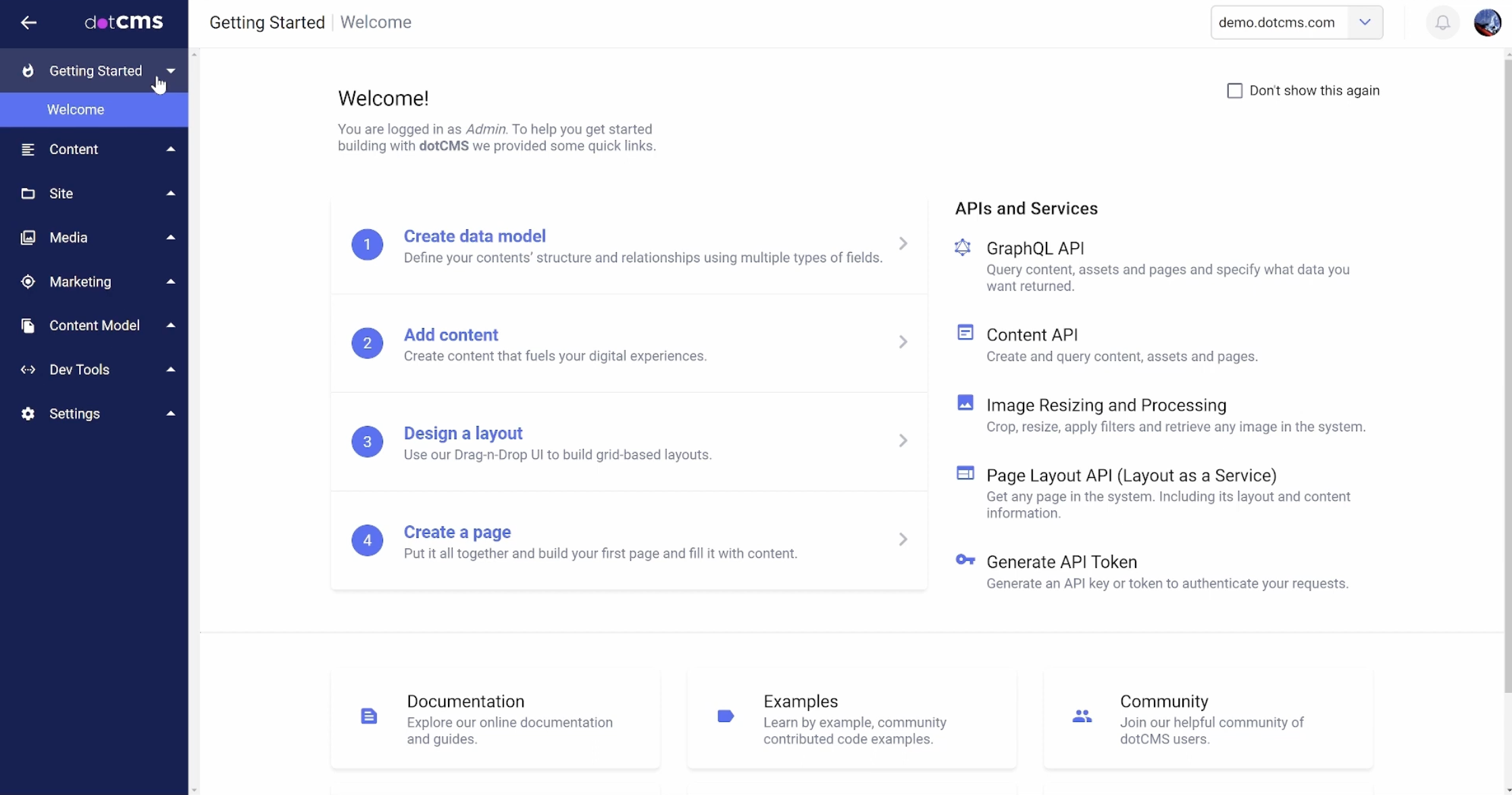Open the Media sidebar menu

click(94, 237)
